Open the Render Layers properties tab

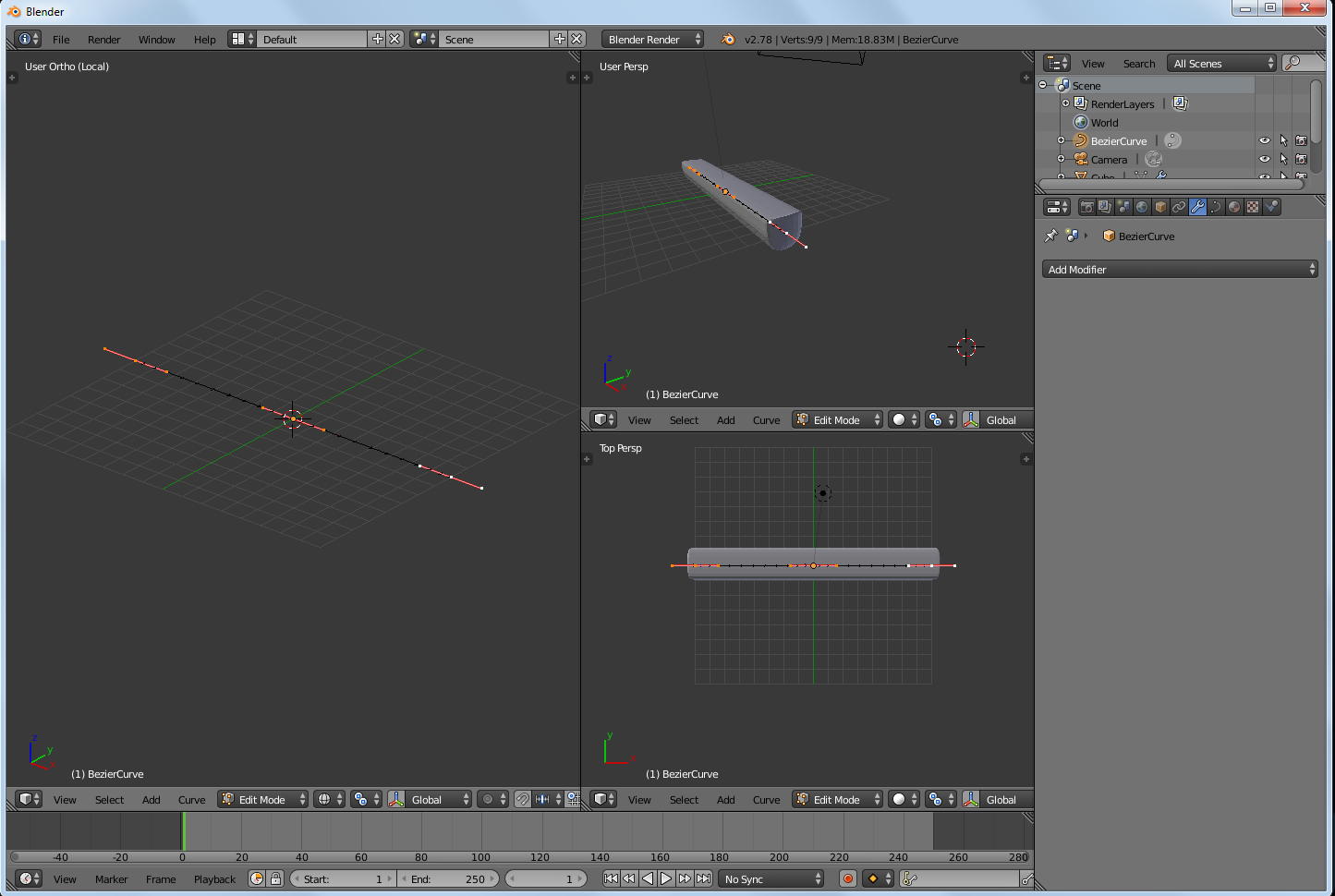1105,207
